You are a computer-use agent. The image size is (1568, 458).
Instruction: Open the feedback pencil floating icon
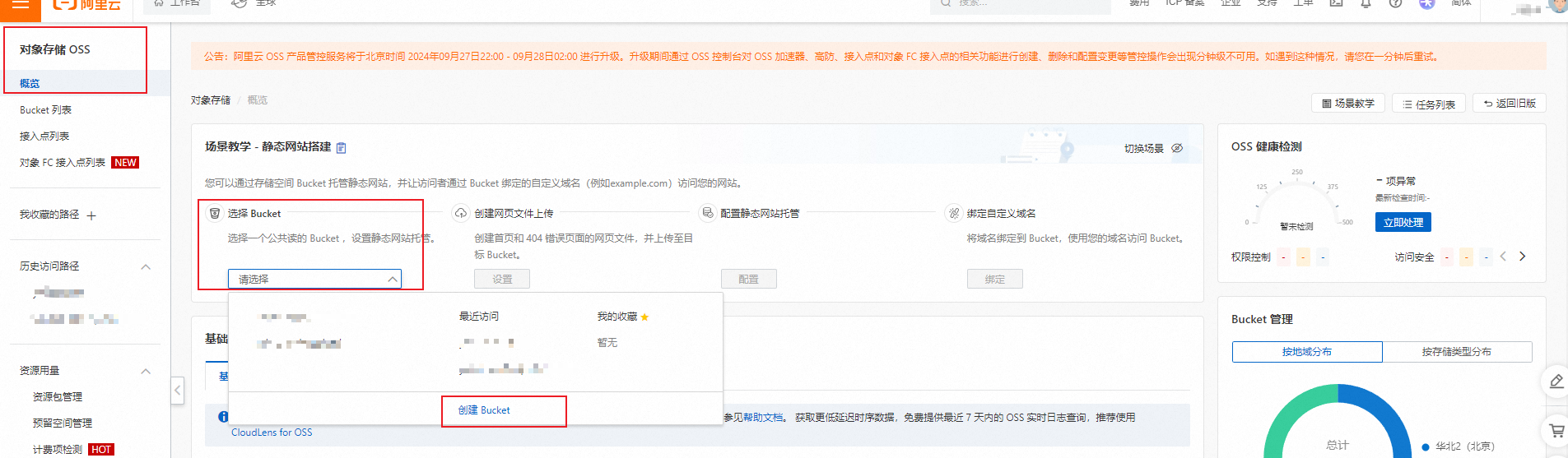(x=1556, y=381)
